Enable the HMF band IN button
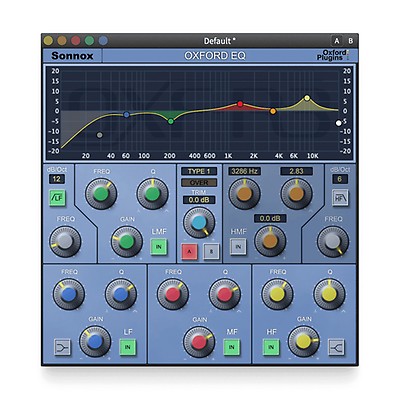Image resolution: width=400 pixels, height=400 pixels. [x=238, y=247]
